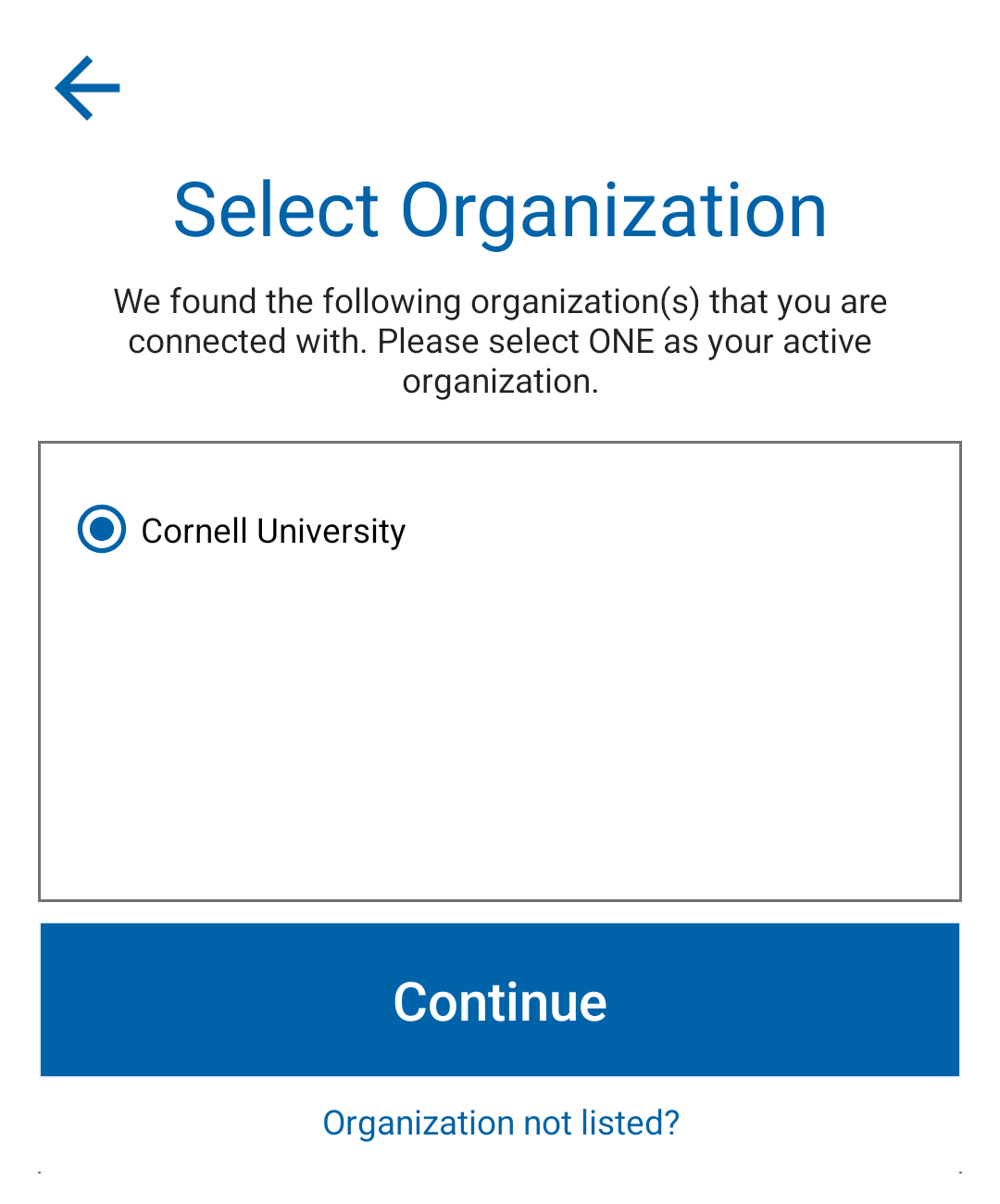
Task: Click the Select Organization heading
Action: [x=500, y=210]
